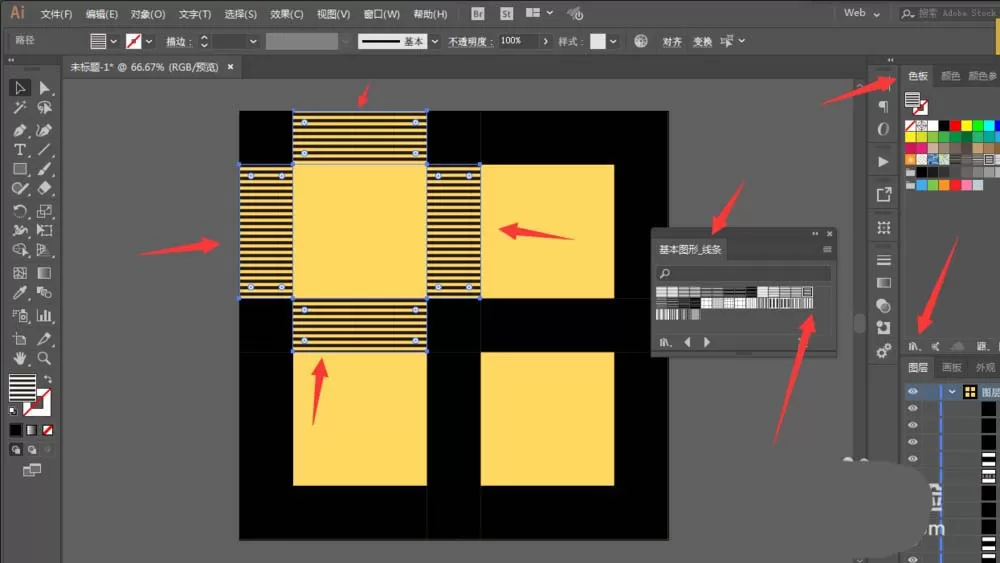Collapse the top layer expand arrow
This screenshot has height=563, width=1000.
click(952, 391)
